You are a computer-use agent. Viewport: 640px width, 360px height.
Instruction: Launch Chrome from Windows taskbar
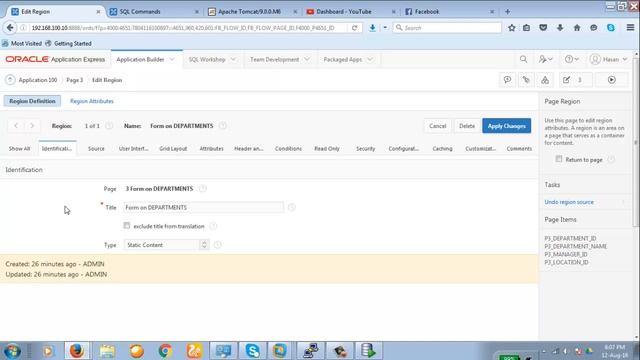(165, 351)
